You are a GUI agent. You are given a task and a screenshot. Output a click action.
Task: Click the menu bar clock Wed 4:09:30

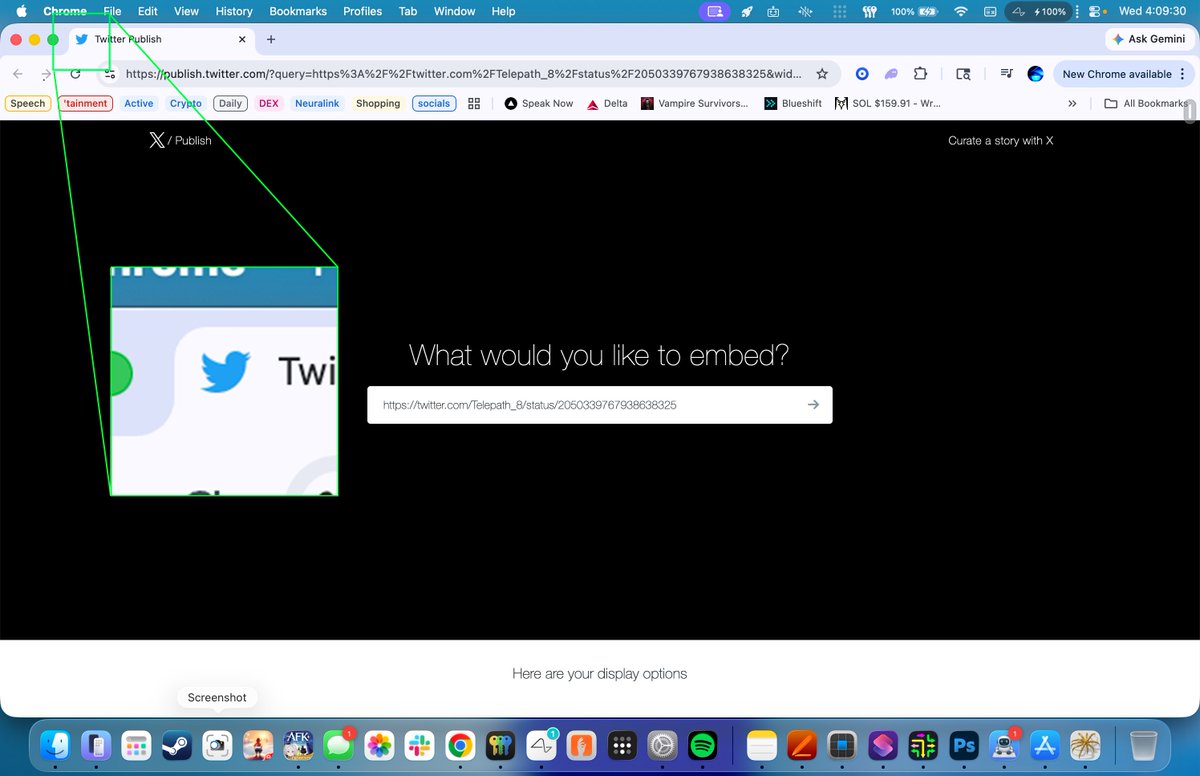click(1153, 11)
